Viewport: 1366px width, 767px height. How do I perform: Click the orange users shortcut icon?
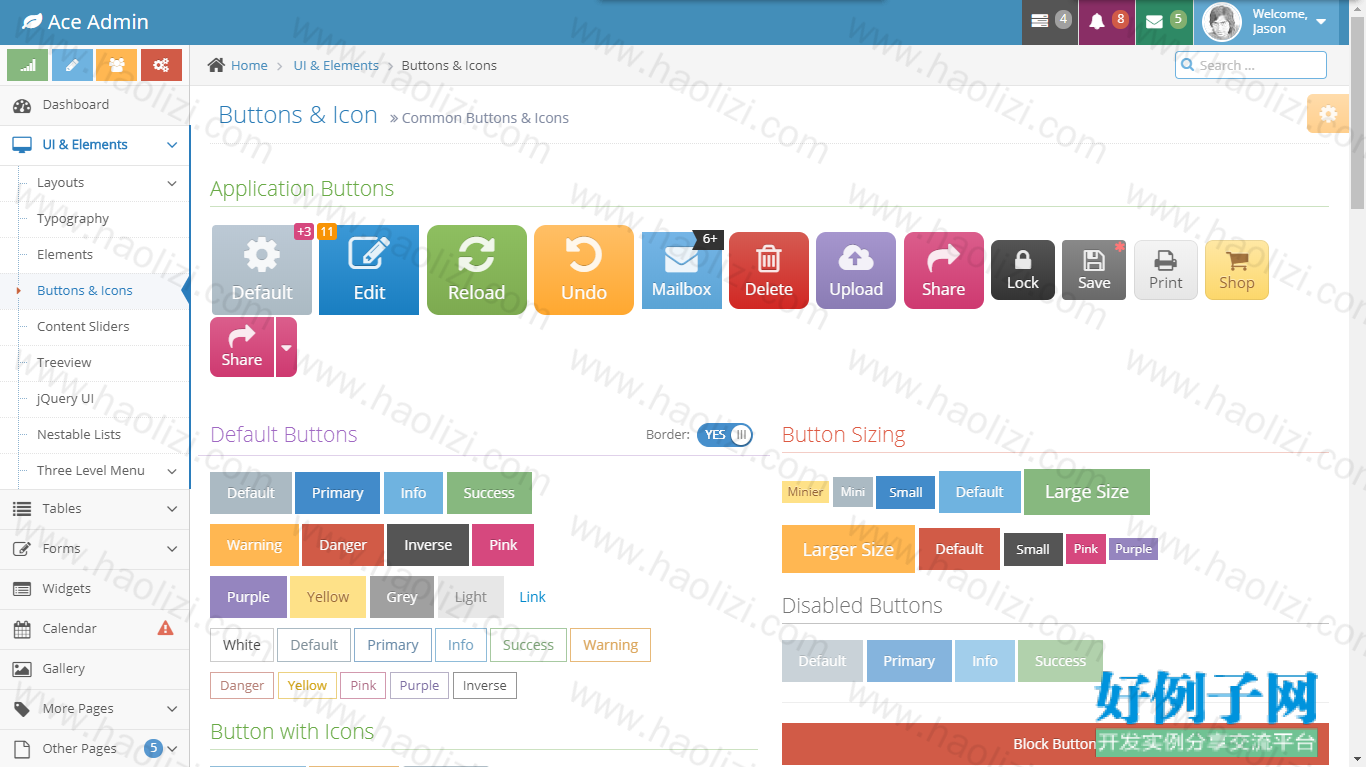(x=117, y=65)
